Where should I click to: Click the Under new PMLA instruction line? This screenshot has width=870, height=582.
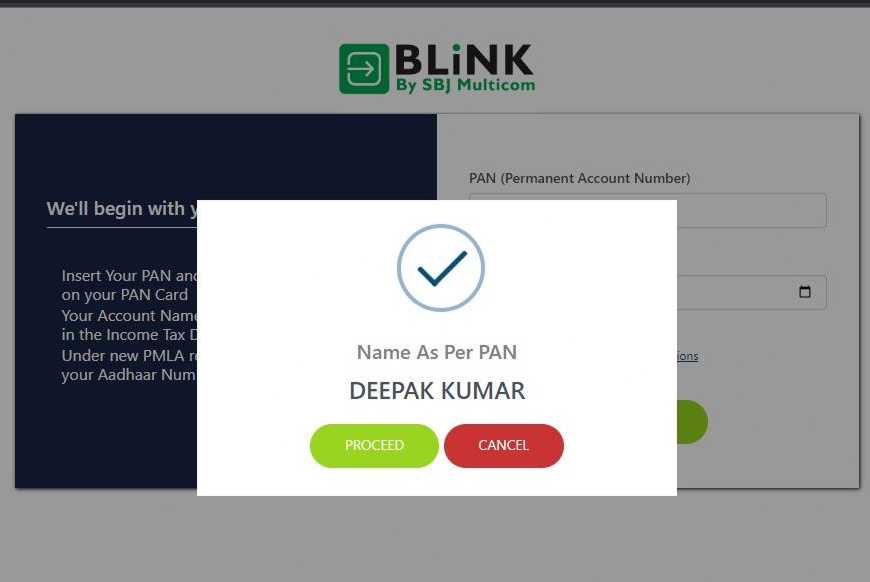tap(129, 355)
